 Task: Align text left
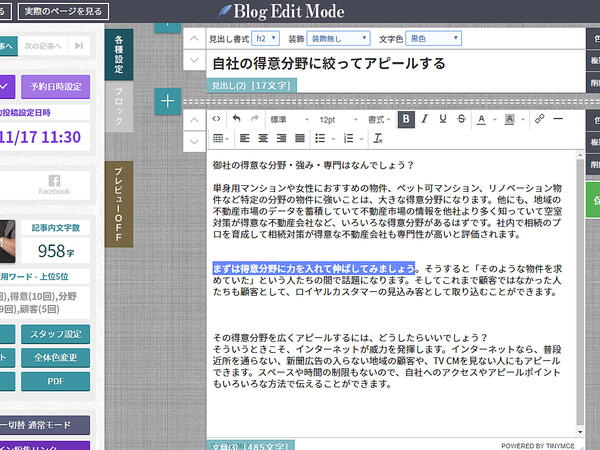pyautogui.click(x=245, y=138)
